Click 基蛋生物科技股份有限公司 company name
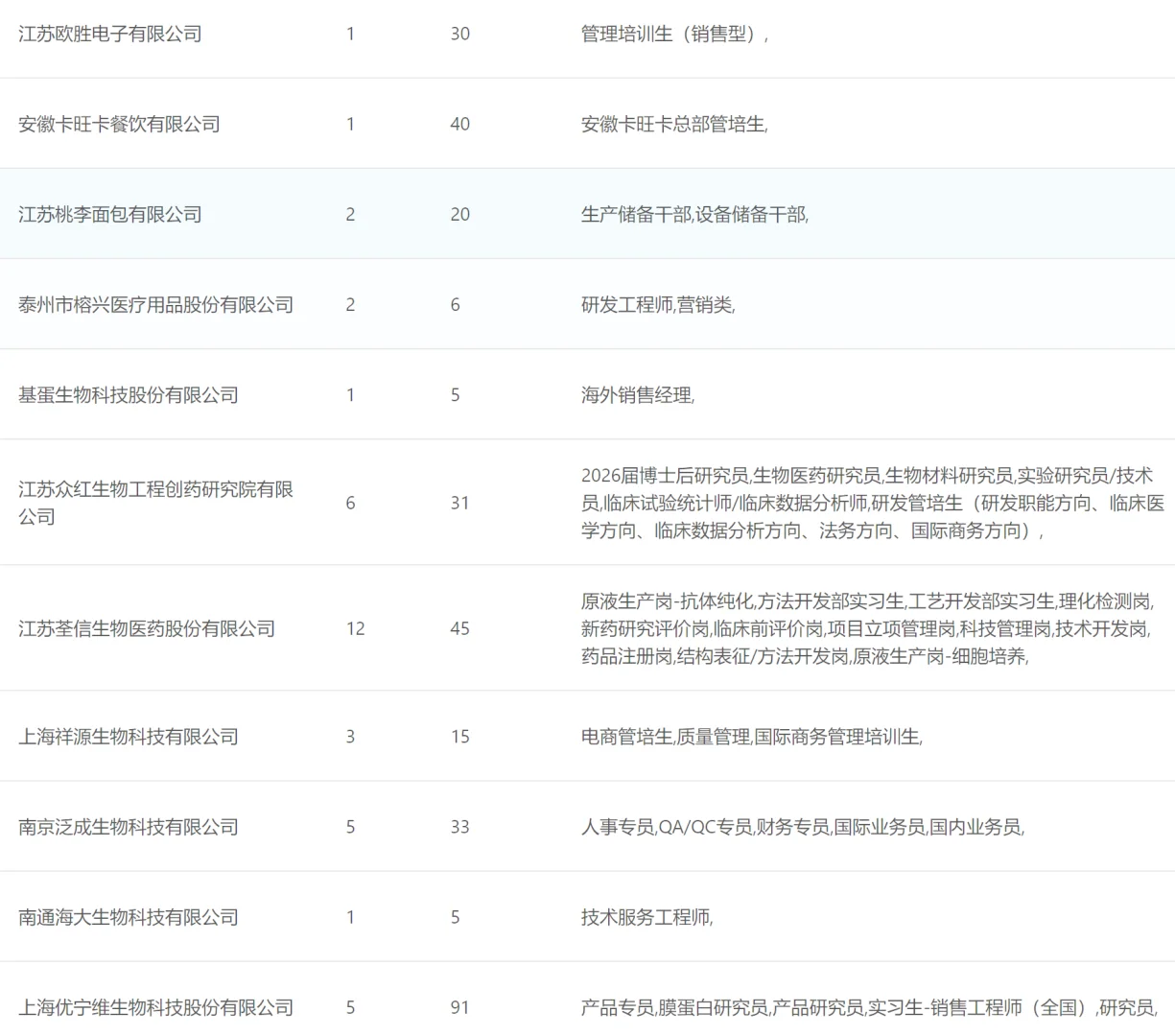The width and height of the screenshot is (1175, 1036). pyautogui.click(x=129, y=394)
